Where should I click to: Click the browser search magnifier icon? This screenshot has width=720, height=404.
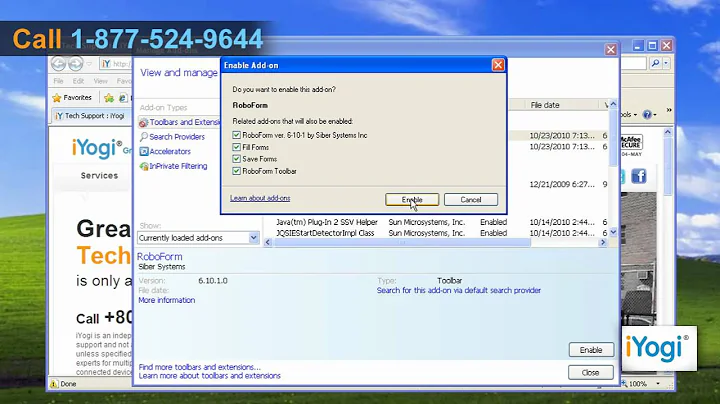[655, 63]
